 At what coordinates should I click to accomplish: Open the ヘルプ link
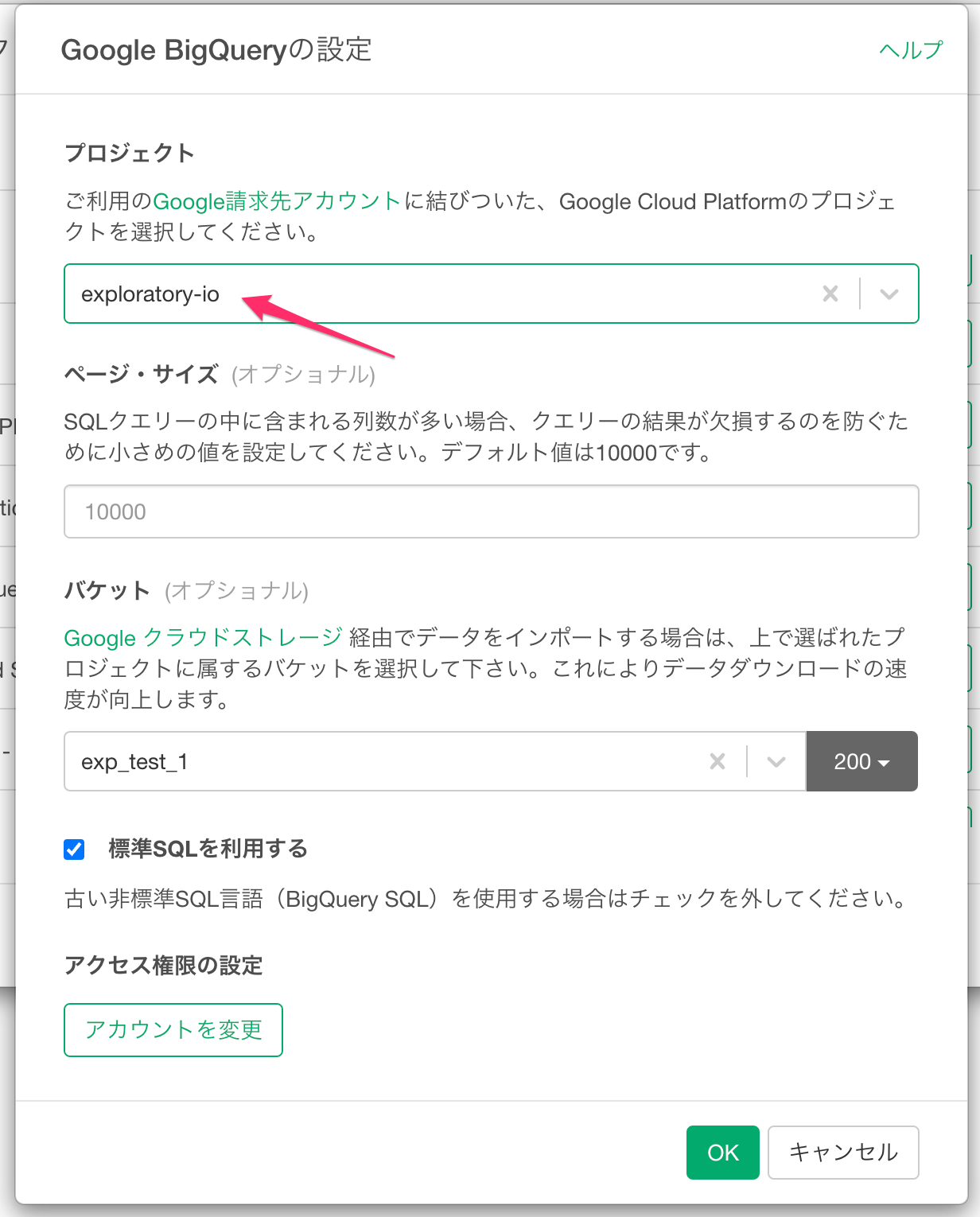point(911,49)
